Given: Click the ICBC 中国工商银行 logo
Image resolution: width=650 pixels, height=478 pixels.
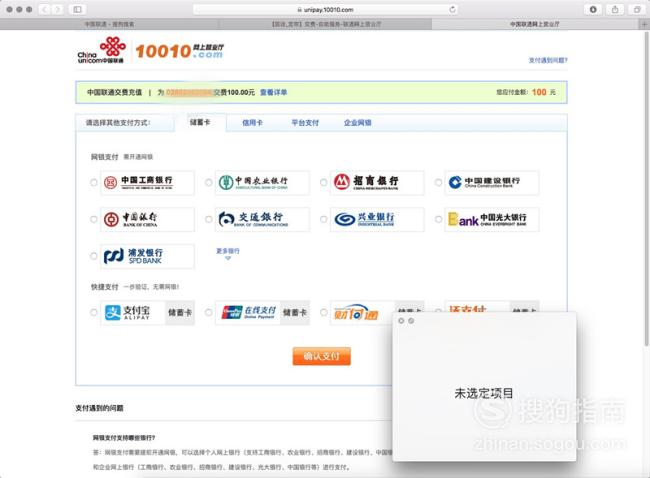Looking at the screenshot, I should [147, 182].
